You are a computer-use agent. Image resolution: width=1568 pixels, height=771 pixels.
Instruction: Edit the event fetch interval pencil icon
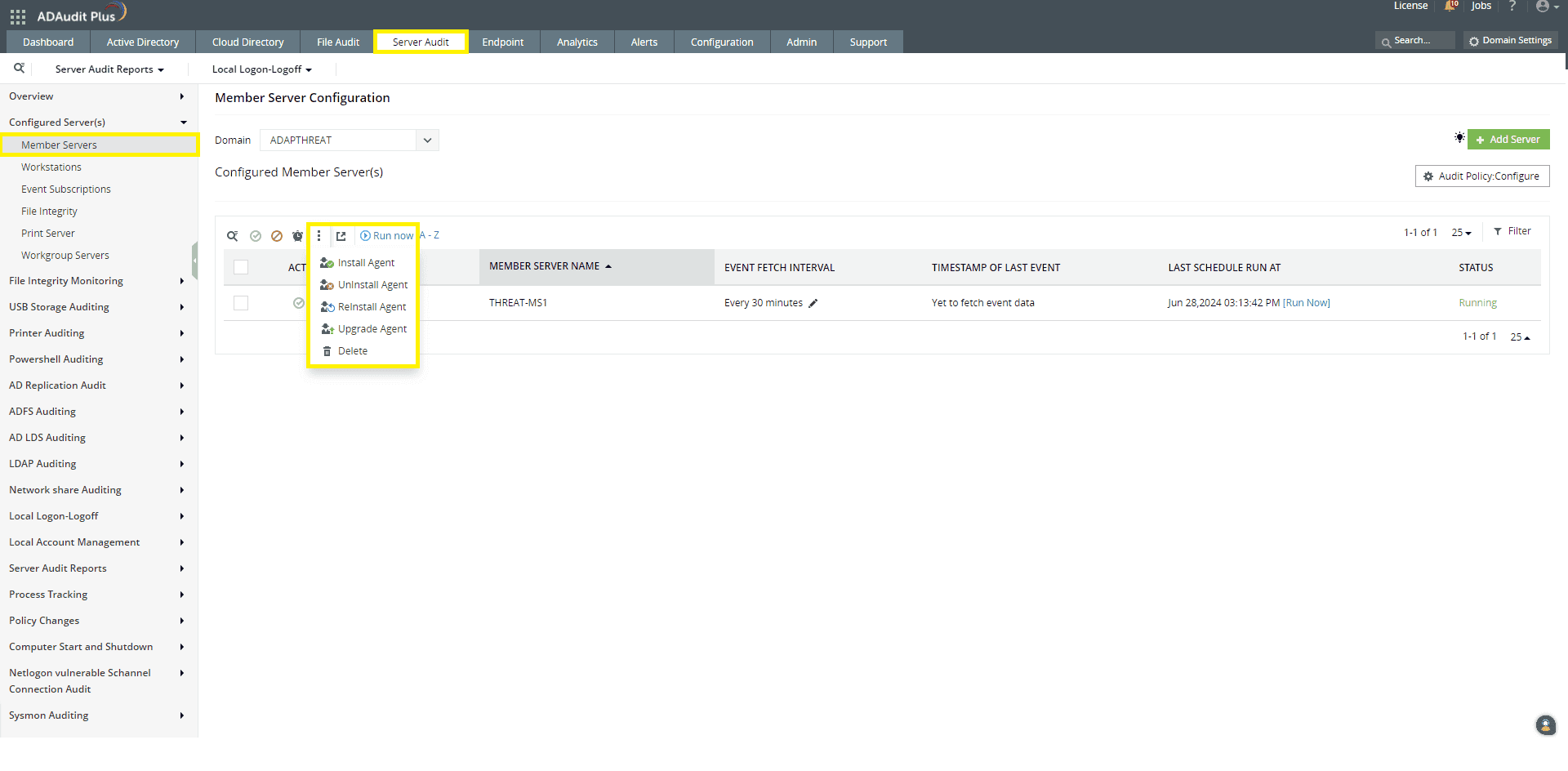[x=813, y=303]
